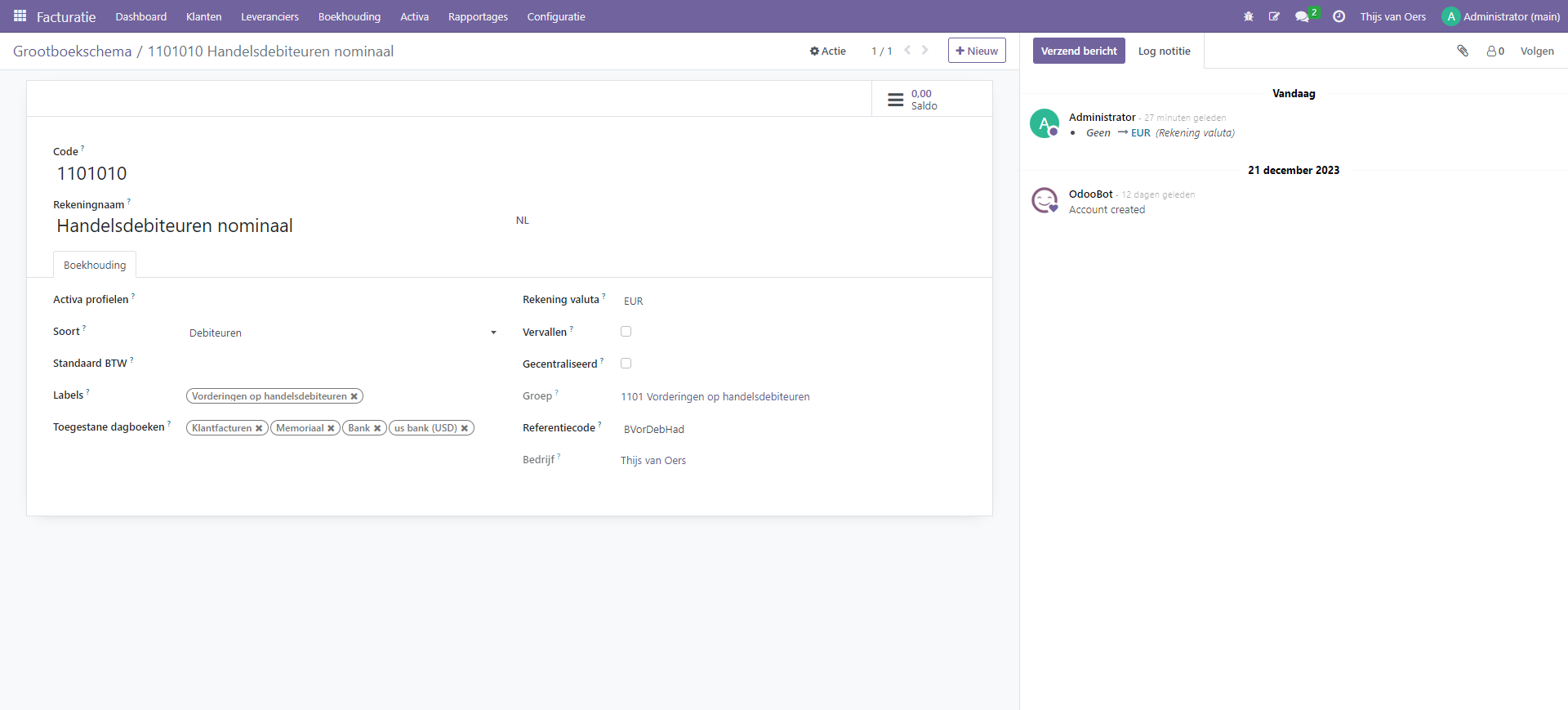This screenshot has width=1568, height=710.
Task: Open the Configuratie menu
Action: pos(555,16)
